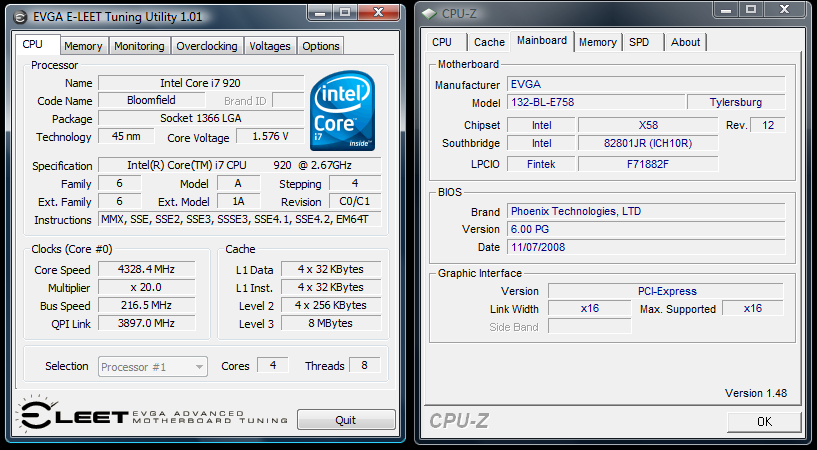
Task: Click the CPU-Z title bar icon
Action: click(x=429, y=14)
